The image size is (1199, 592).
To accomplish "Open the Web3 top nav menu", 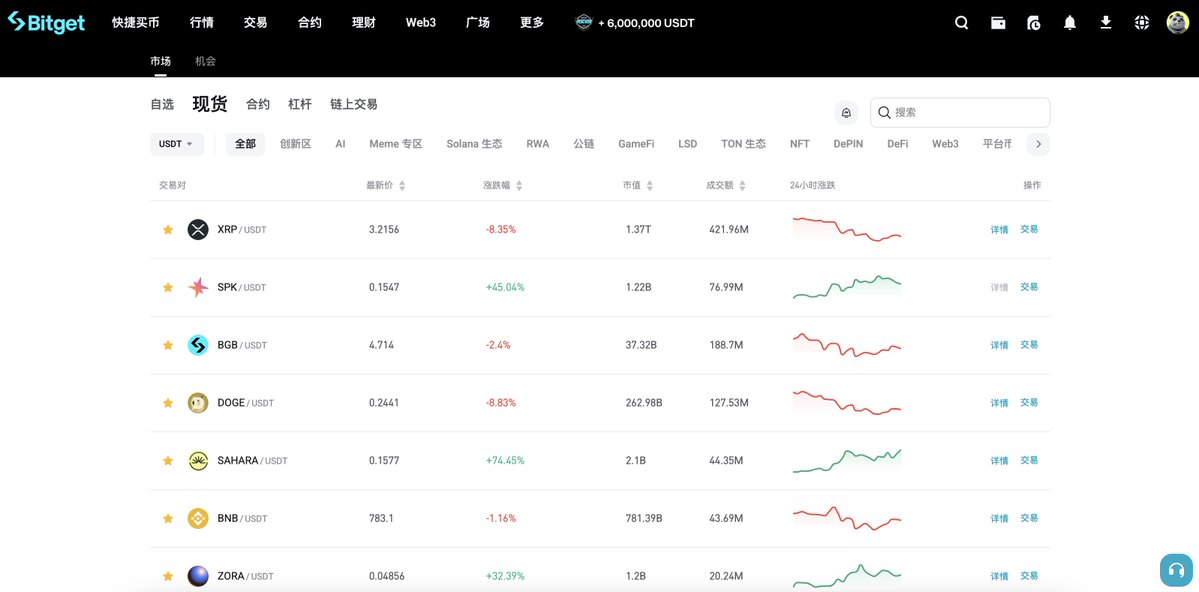I will click(x=421, y=23).
